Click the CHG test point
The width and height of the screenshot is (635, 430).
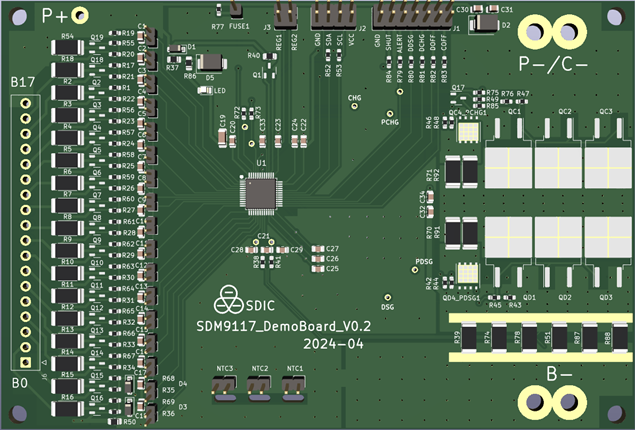click(x=354, y=106)
